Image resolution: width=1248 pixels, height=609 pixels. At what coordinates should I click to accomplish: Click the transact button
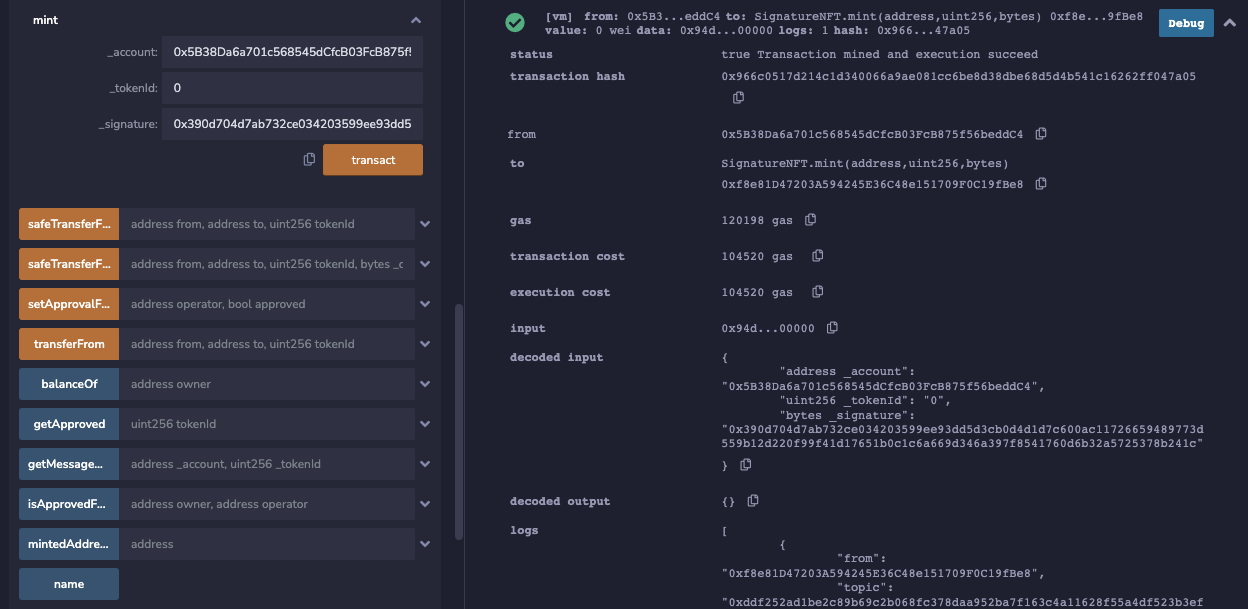(x=372, y=160)
